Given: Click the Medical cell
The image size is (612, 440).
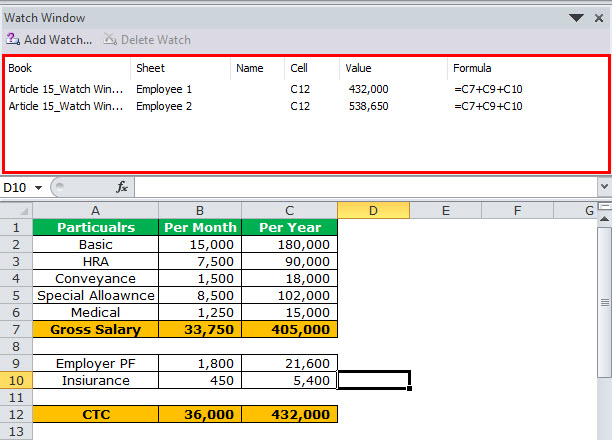Looking at the screenshot, I should tap(96, 312).
